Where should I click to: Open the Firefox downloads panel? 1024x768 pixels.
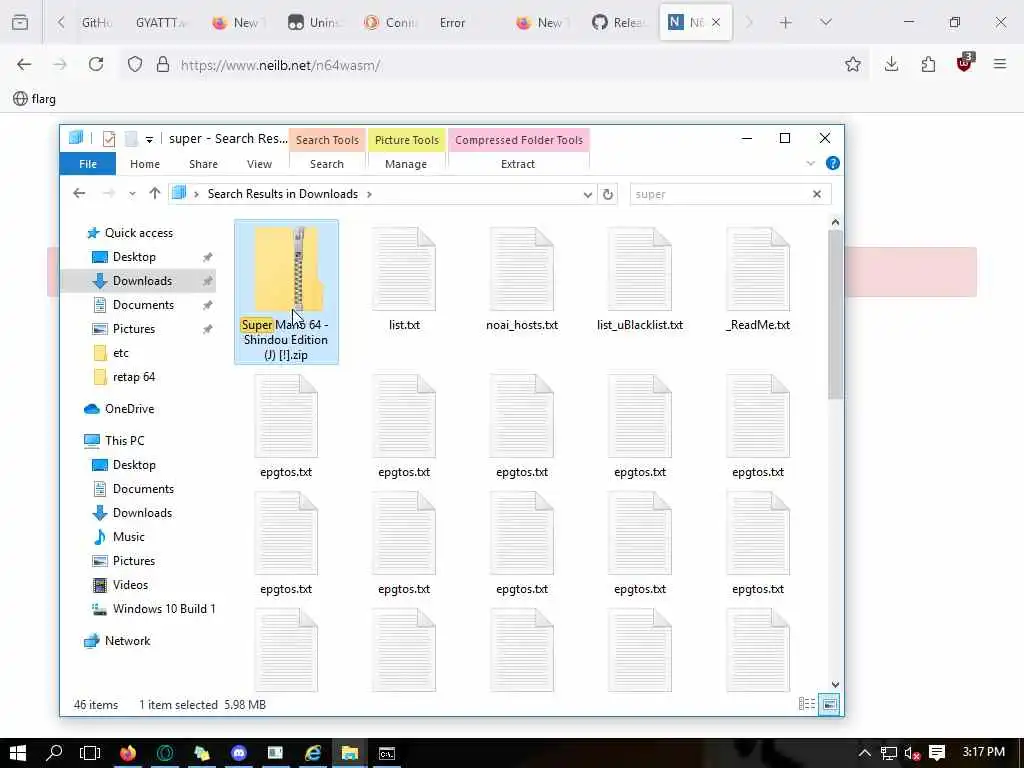891,64
